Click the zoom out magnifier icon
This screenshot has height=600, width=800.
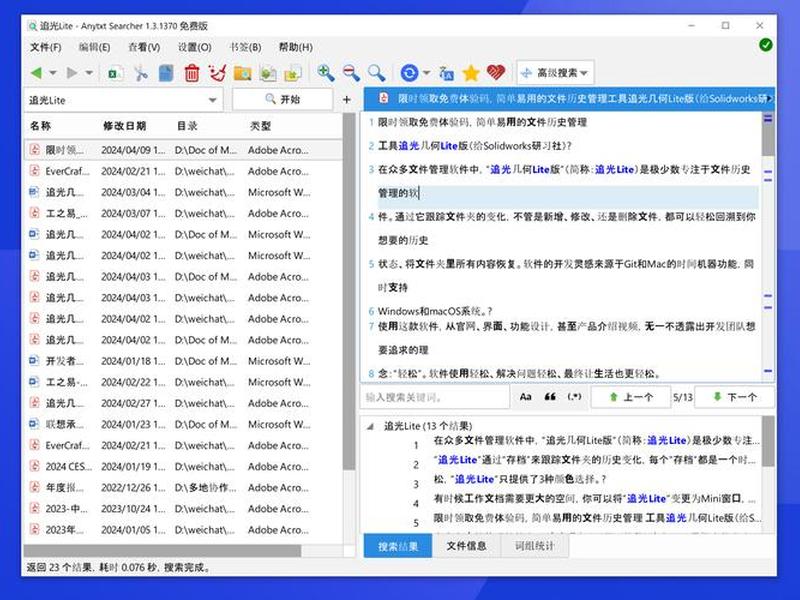351,73
